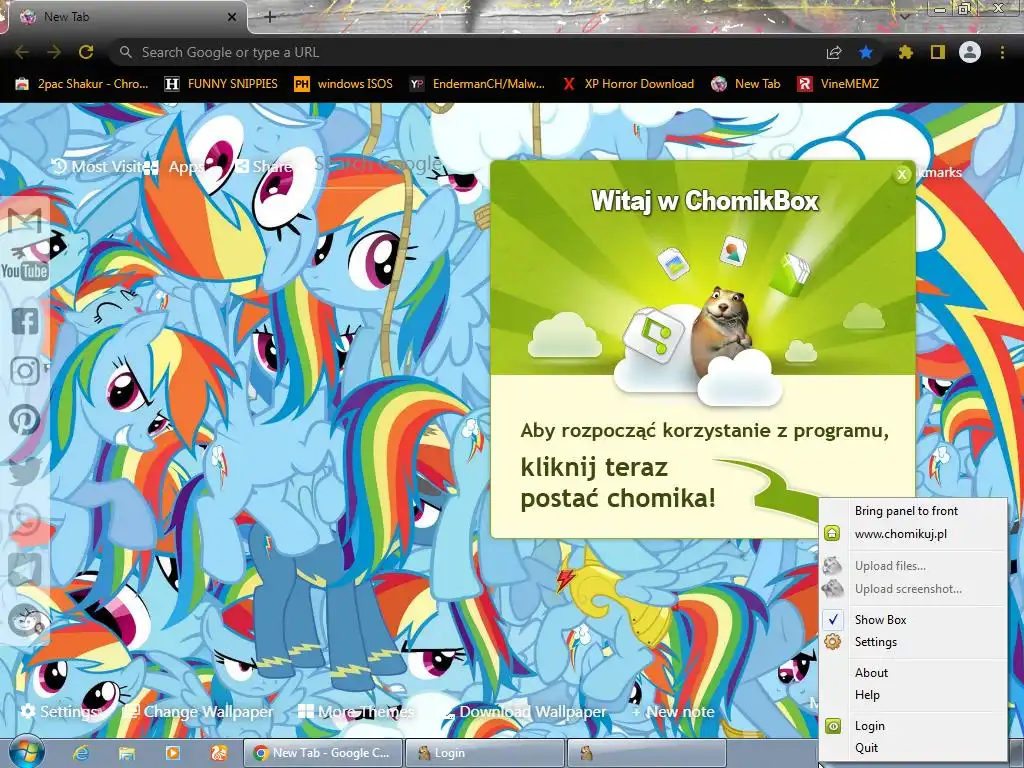1024x768 pixels.
Task: Open Pinterest sidebar shortcut
Action: pos(25,420)
